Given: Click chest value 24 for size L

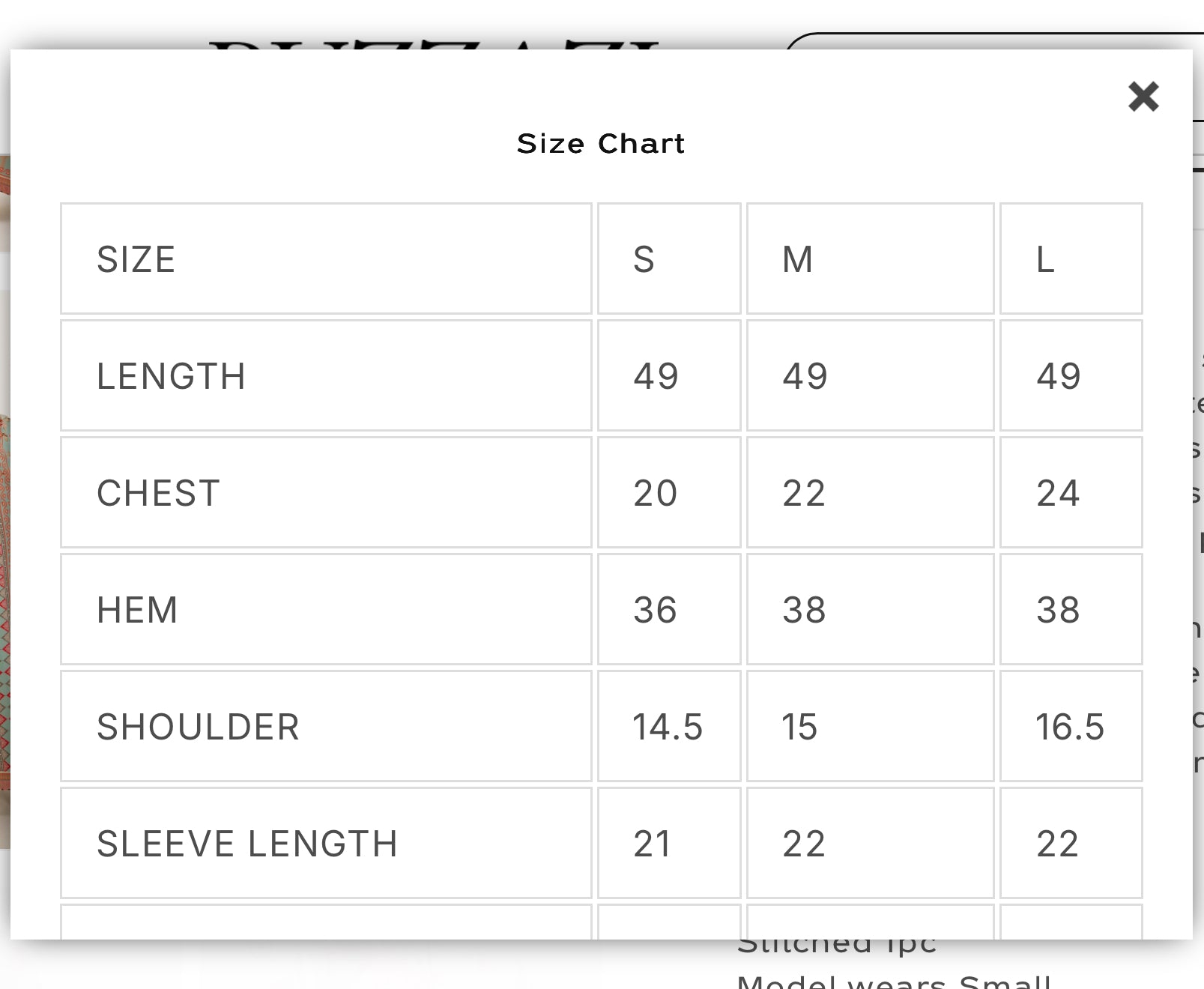Looking at the screenshot, I should click(1058, 493).
